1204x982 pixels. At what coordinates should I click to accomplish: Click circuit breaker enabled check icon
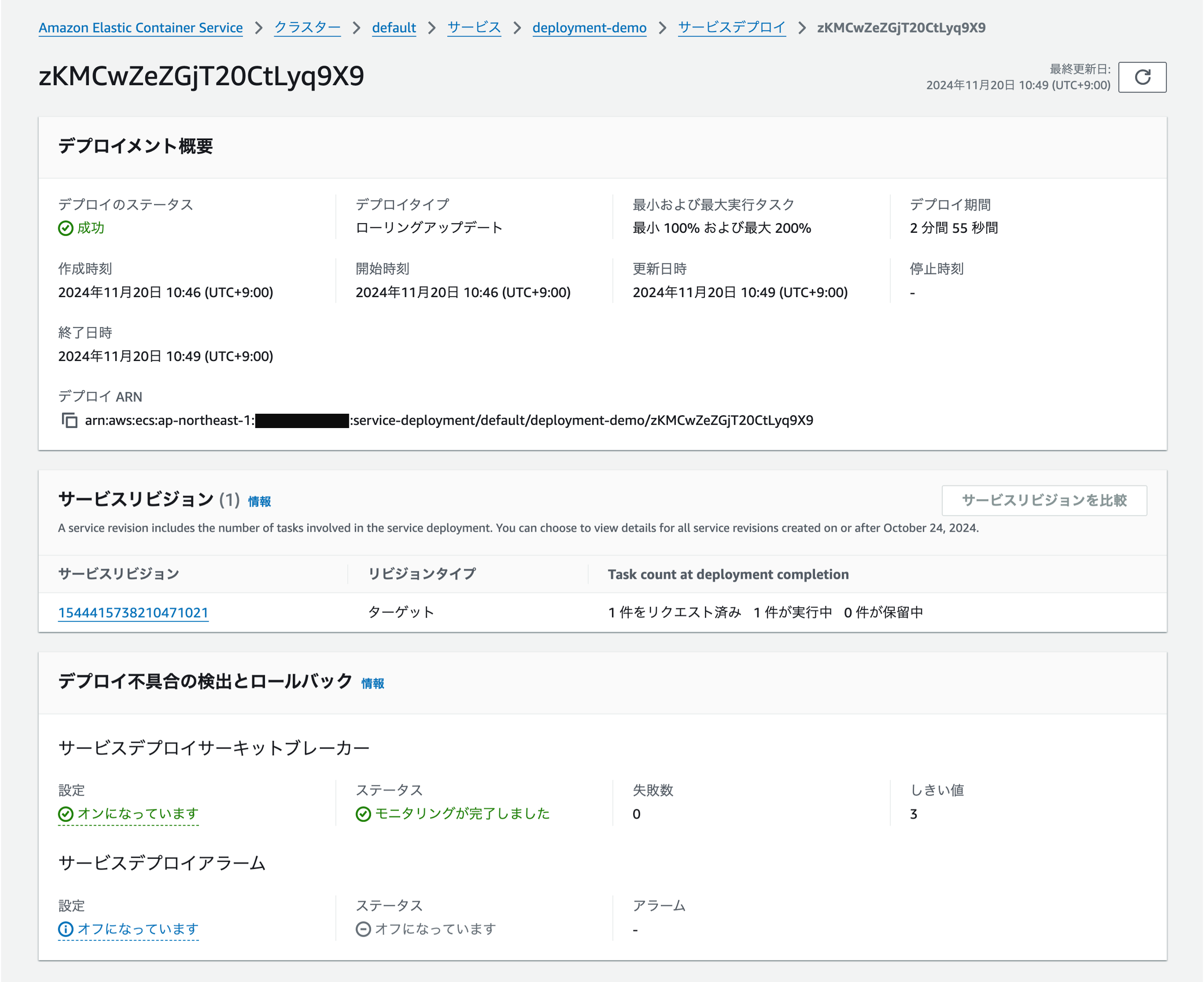click(66, 814)
